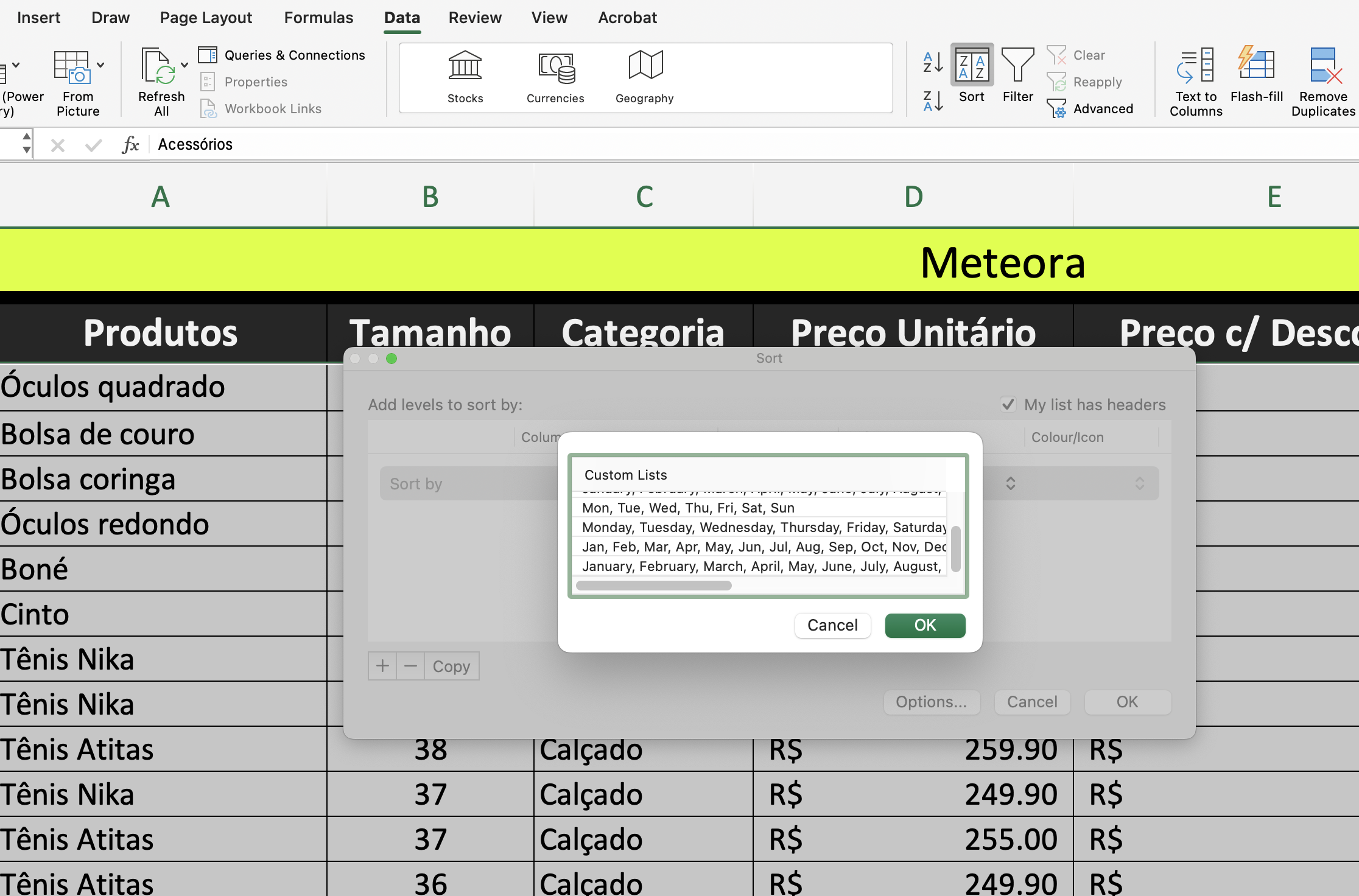This screenshot has width=1359, height=896.
Task: Click the Properties icon in ribbon
Action: click(x=208, y=82)
